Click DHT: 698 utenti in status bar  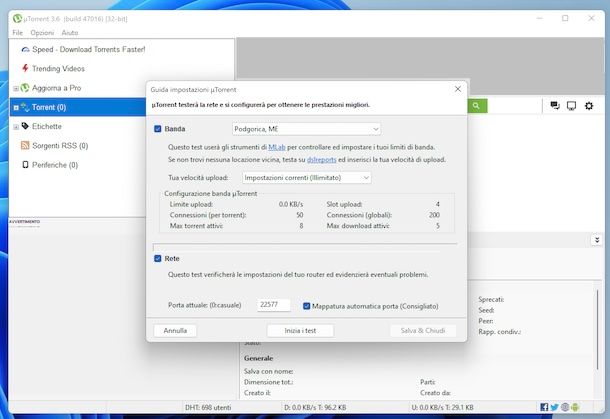pyautogui.click(x=208, y=407)
